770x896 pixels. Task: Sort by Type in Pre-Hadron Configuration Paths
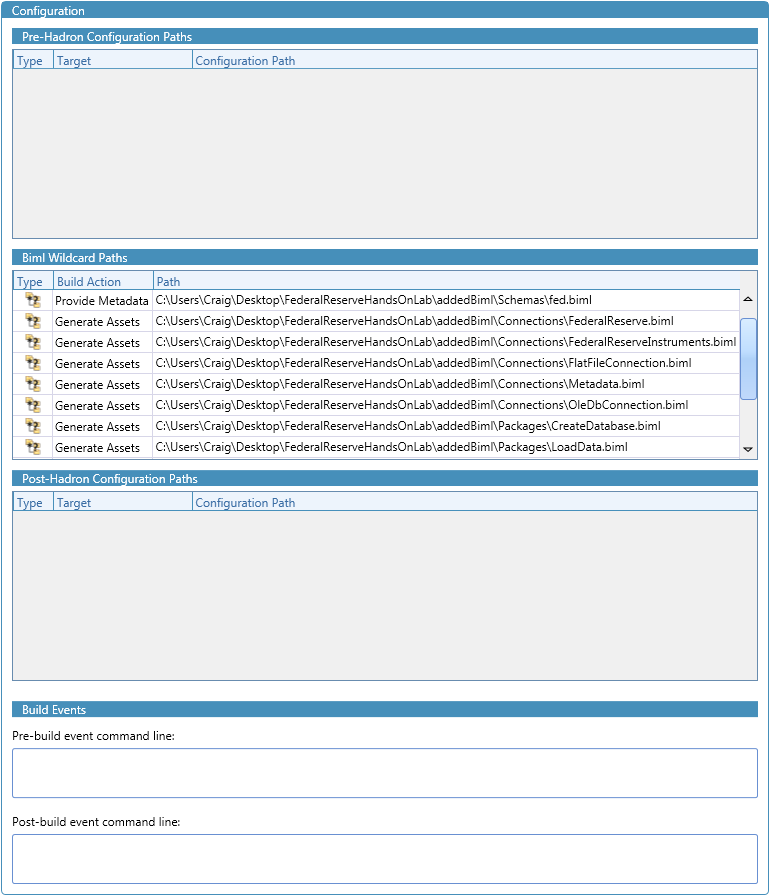(x=33, y=60)
